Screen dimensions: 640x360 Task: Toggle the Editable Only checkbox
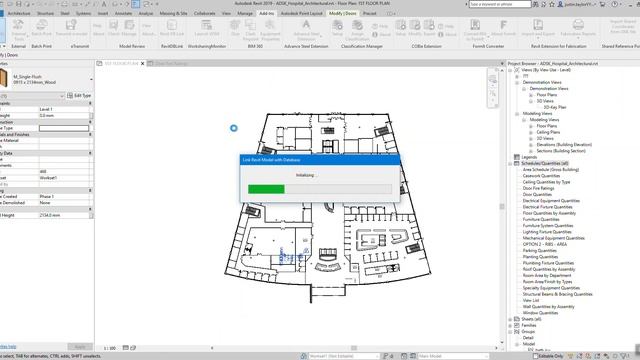point(536,356)
